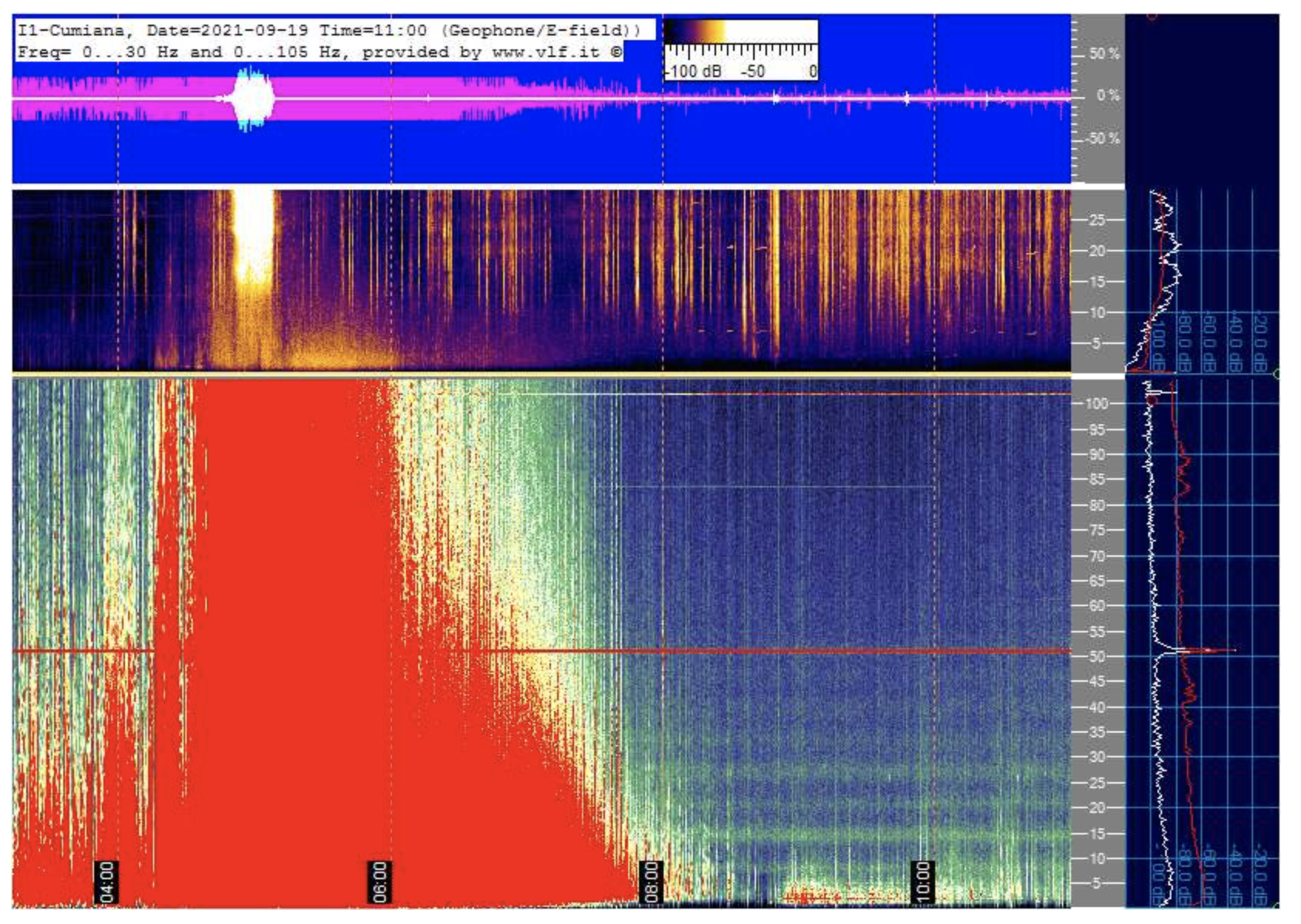Viewport: 1301px width, 924px height.
Task: Click the 85 Hz label on the E-field axis
Action: 1097,479
